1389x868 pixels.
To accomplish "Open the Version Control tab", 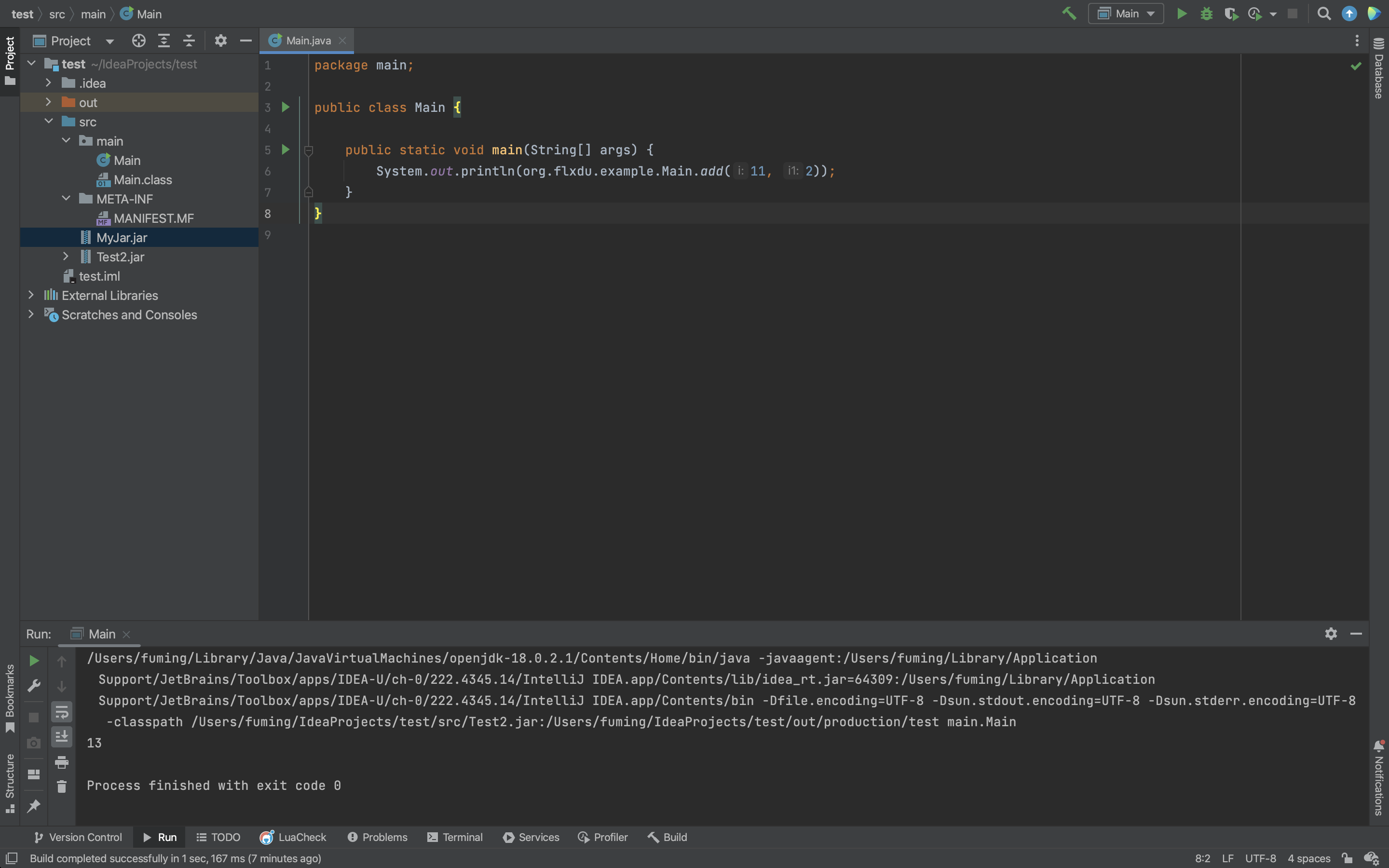I will click(x=78, y=837).
